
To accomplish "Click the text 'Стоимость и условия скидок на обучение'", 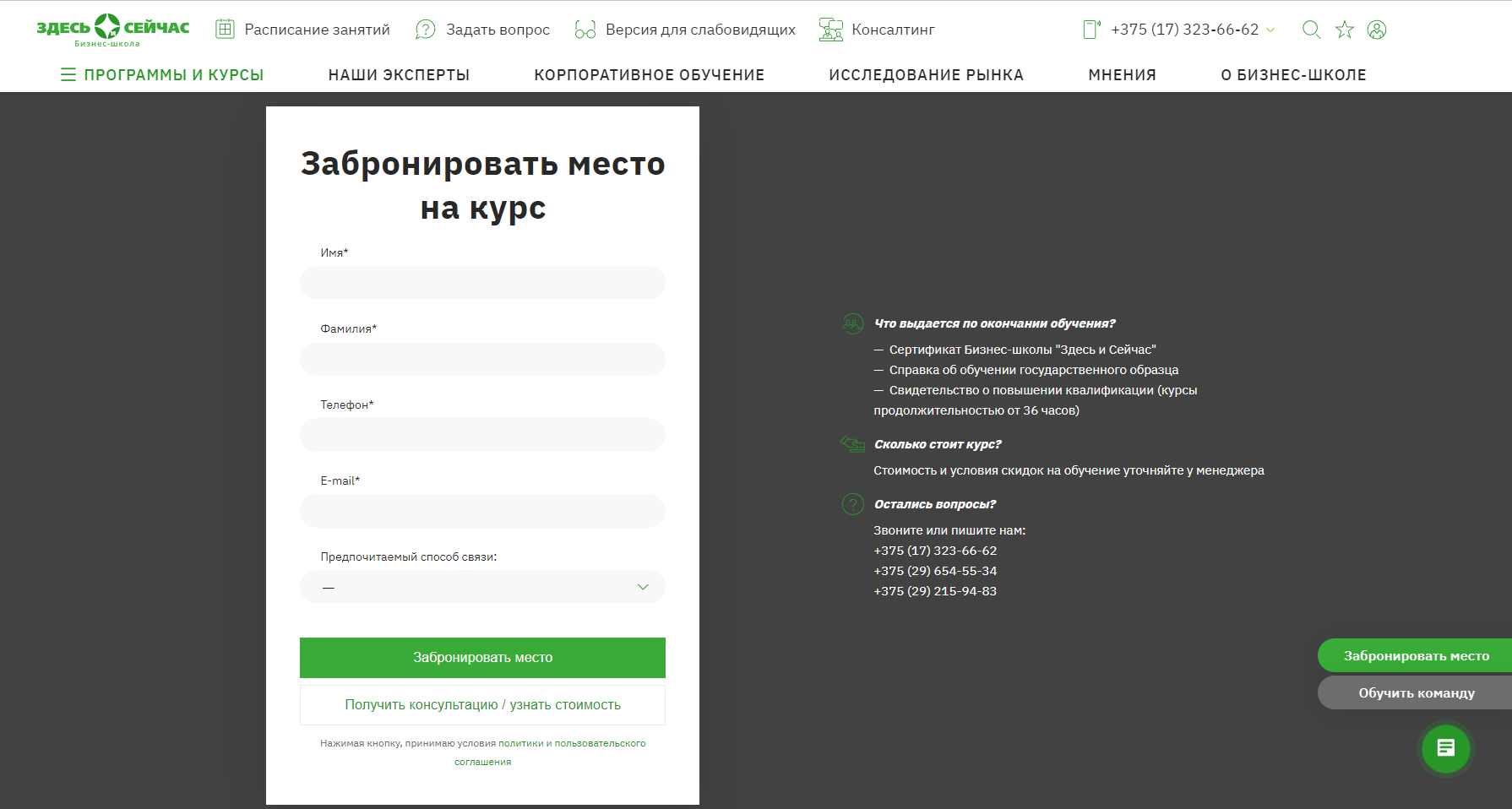I will tap(997, 470).
